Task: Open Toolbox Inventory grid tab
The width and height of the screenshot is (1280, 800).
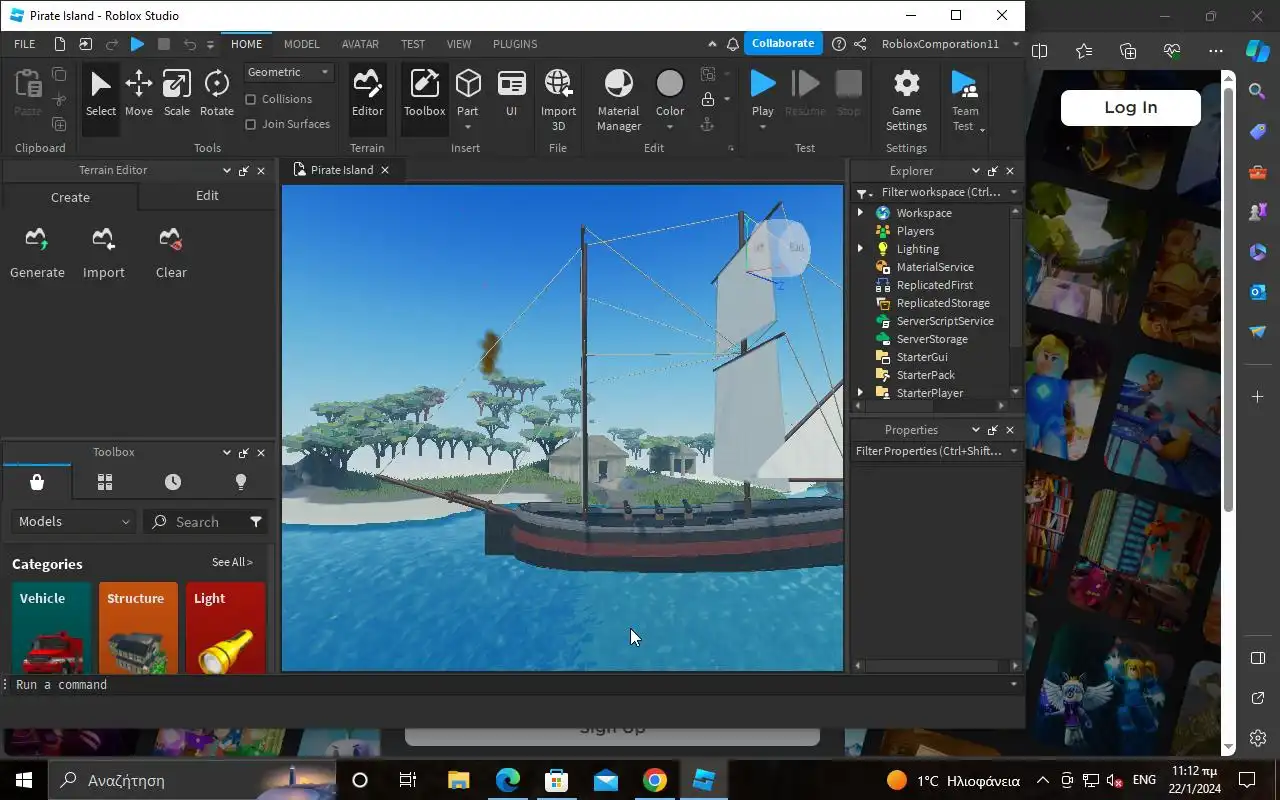Action: click(104, 482)
